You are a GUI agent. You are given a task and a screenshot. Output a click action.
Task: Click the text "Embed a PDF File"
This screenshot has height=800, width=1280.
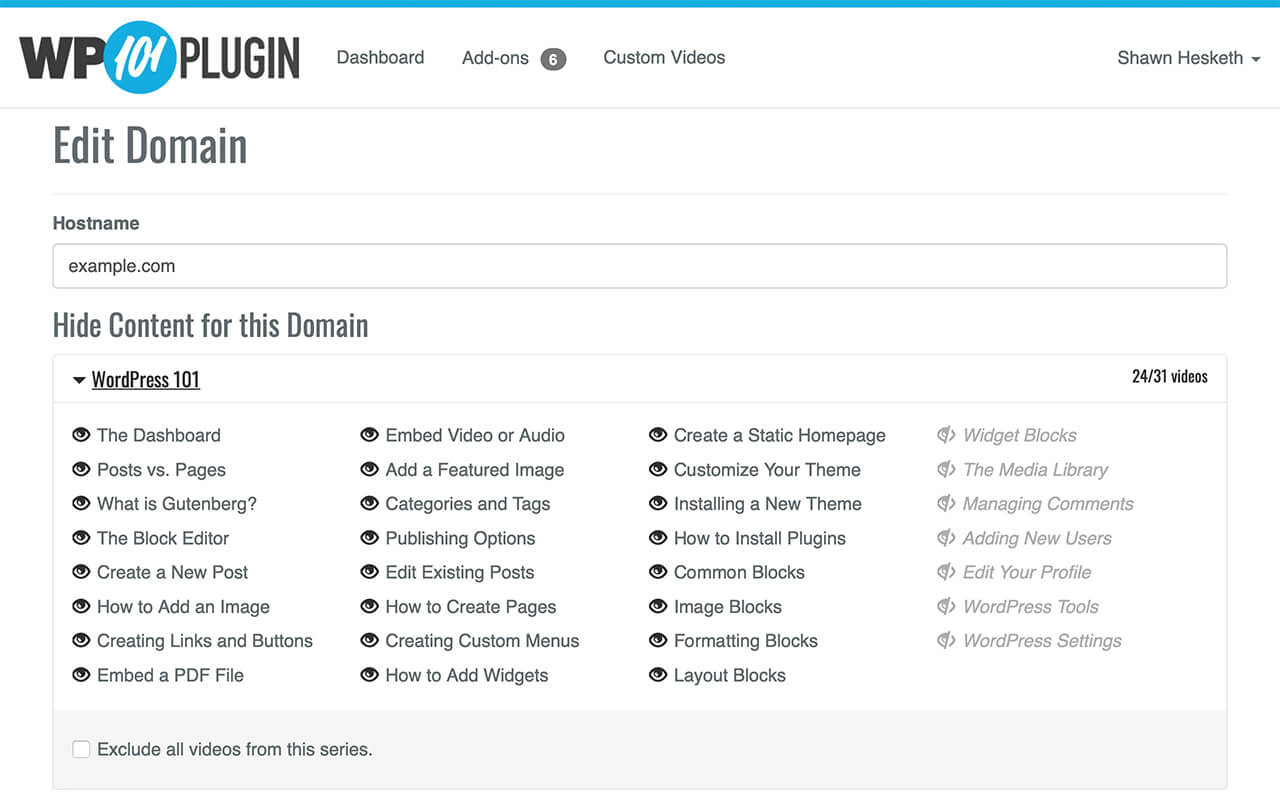tap(170, 675)
